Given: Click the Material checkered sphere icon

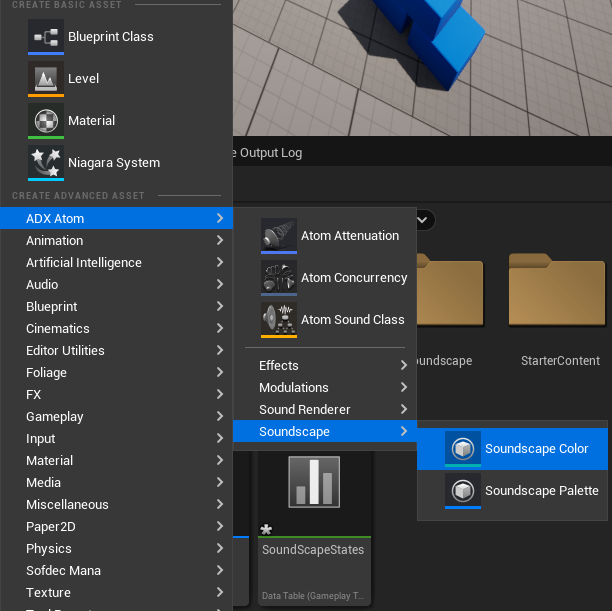Looking at the screenshot, I should point(46,121).
